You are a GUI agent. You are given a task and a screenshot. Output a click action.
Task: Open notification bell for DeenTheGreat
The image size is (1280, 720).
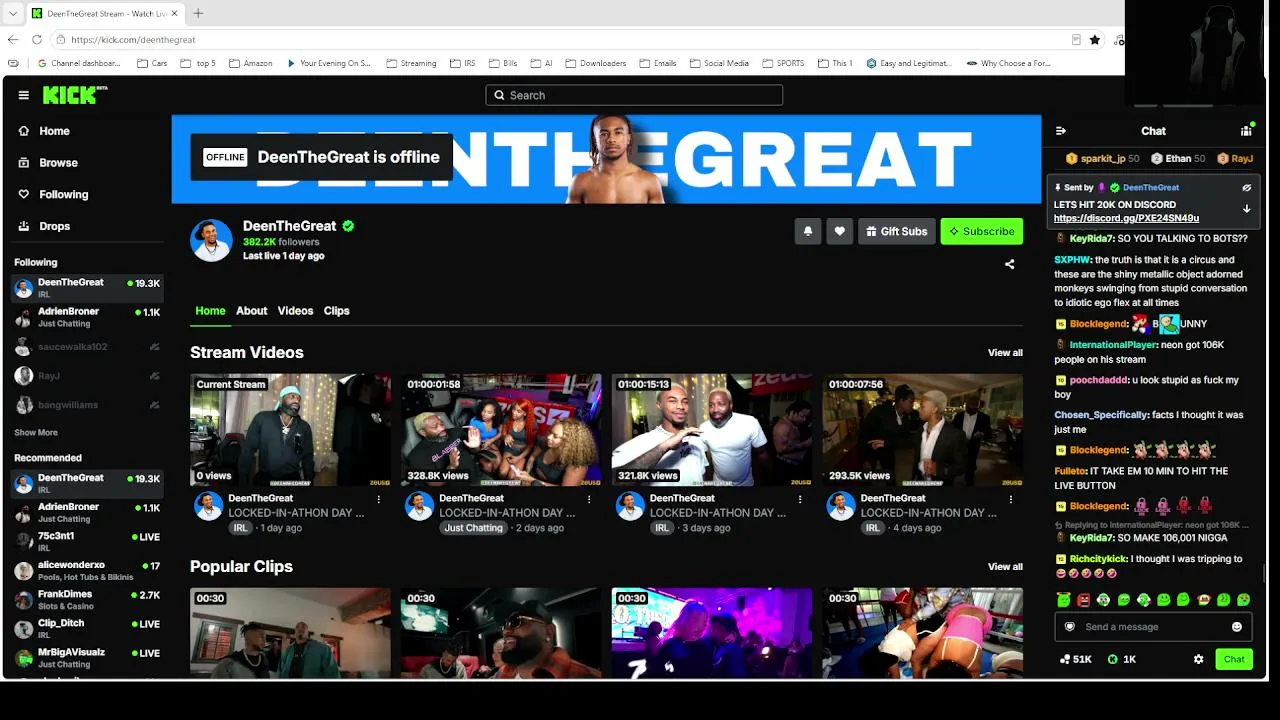pos(808,231)
